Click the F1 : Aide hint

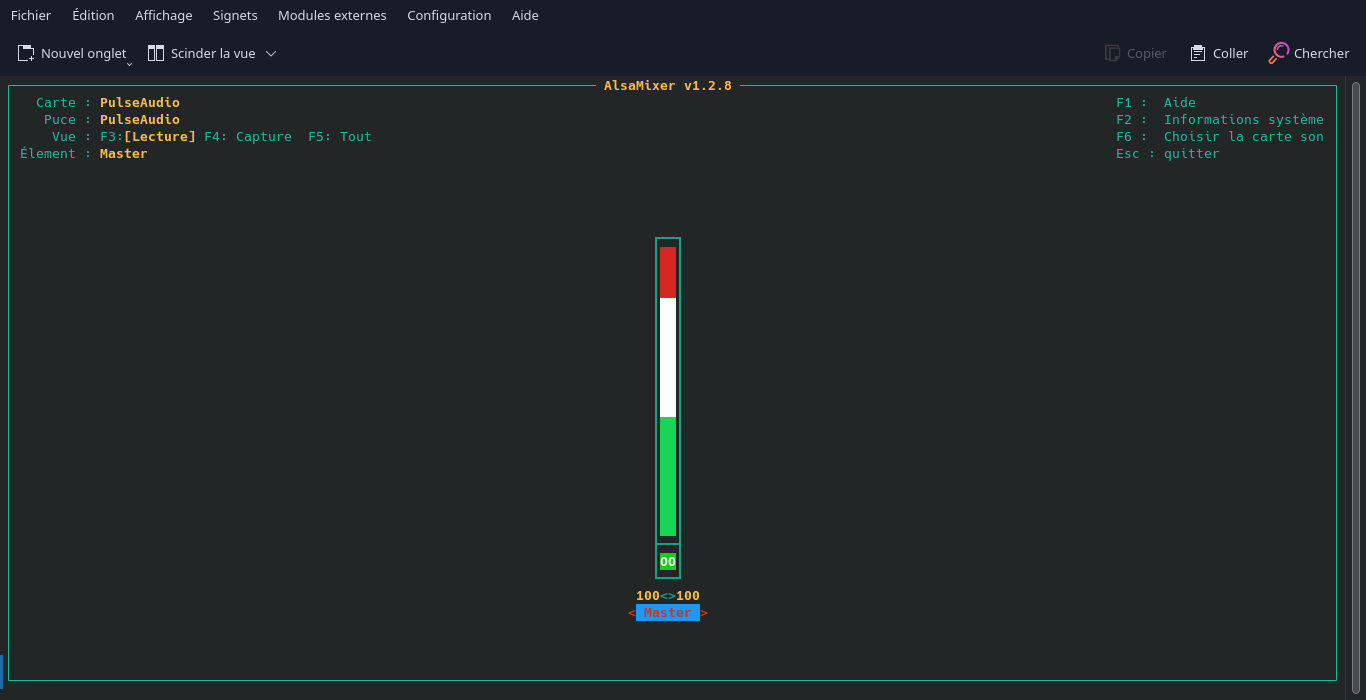point(1156,103)
